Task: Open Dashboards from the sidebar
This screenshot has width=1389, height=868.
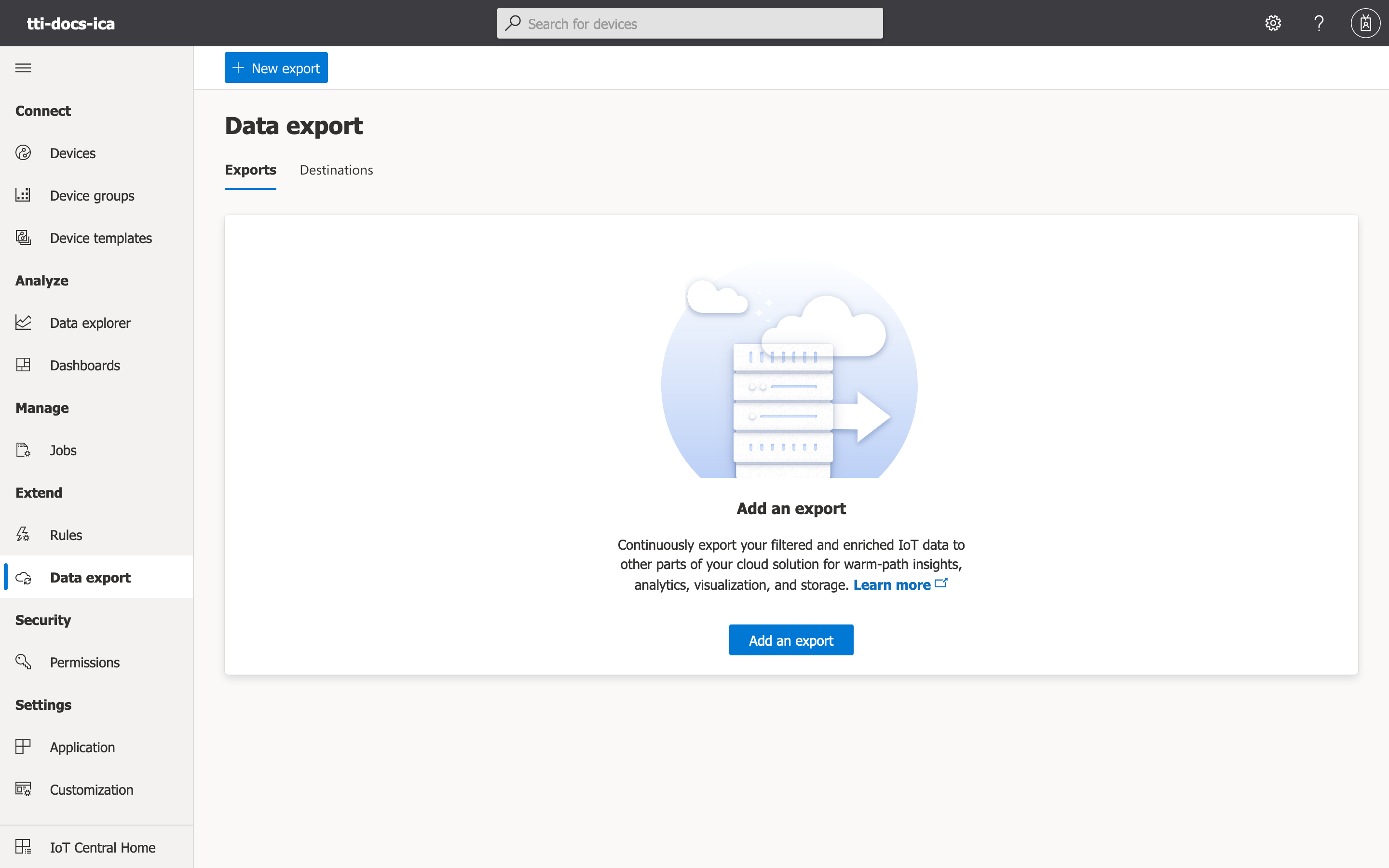Action: (x=85, y=365)
